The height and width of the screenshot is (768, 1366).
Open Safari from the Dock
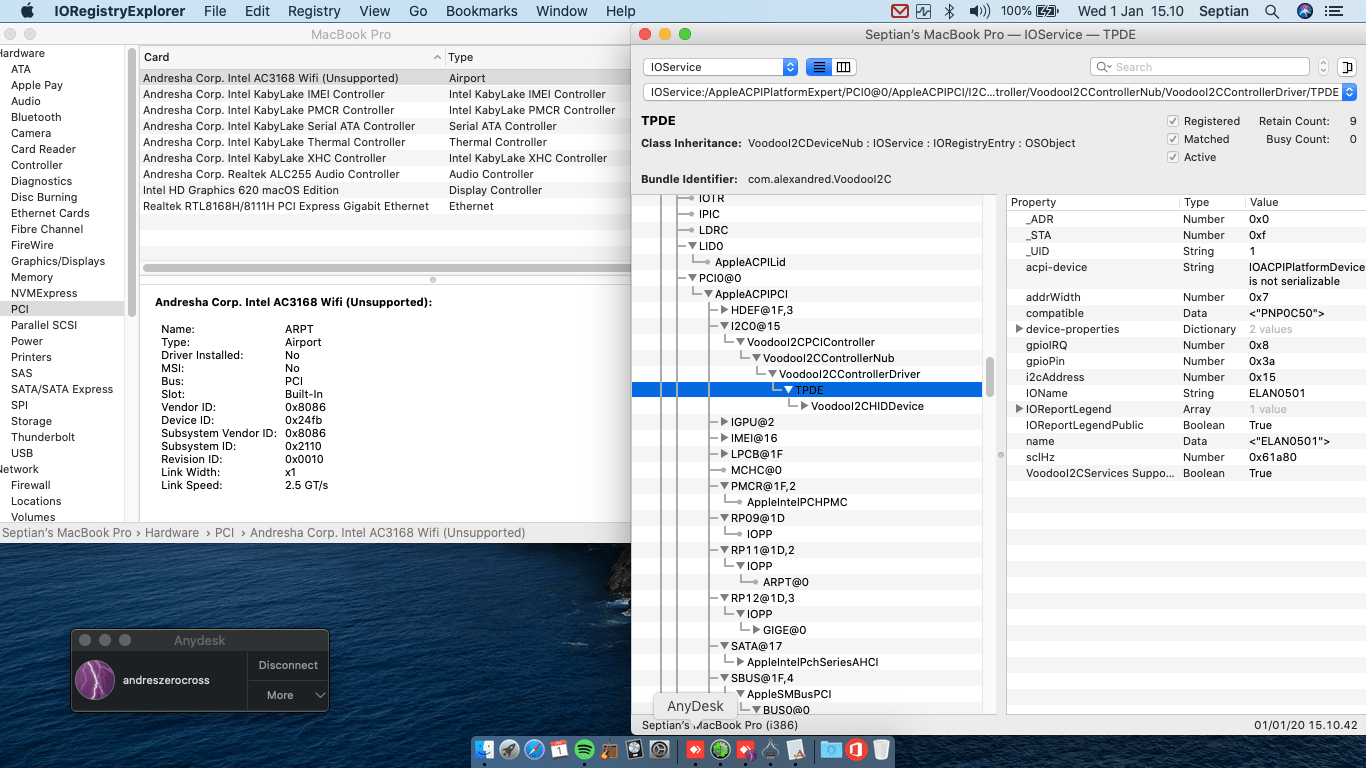(x=535, y=749)
